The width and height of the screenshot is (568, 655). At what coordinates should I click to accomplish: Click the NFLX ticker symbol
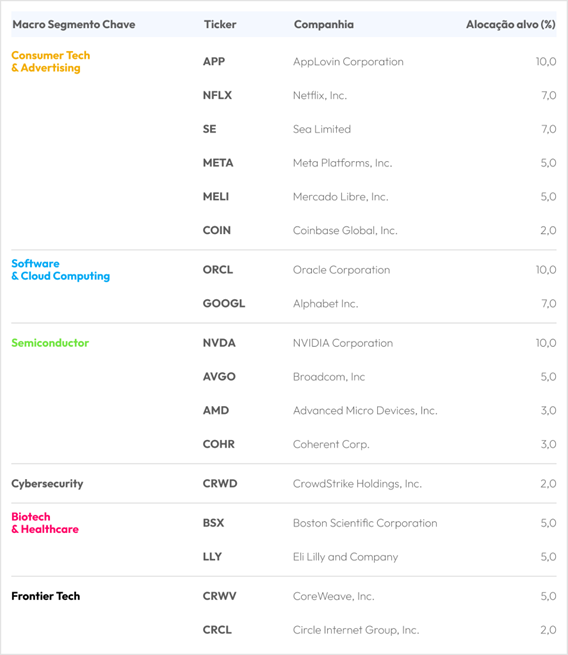[x=217, y=95]
